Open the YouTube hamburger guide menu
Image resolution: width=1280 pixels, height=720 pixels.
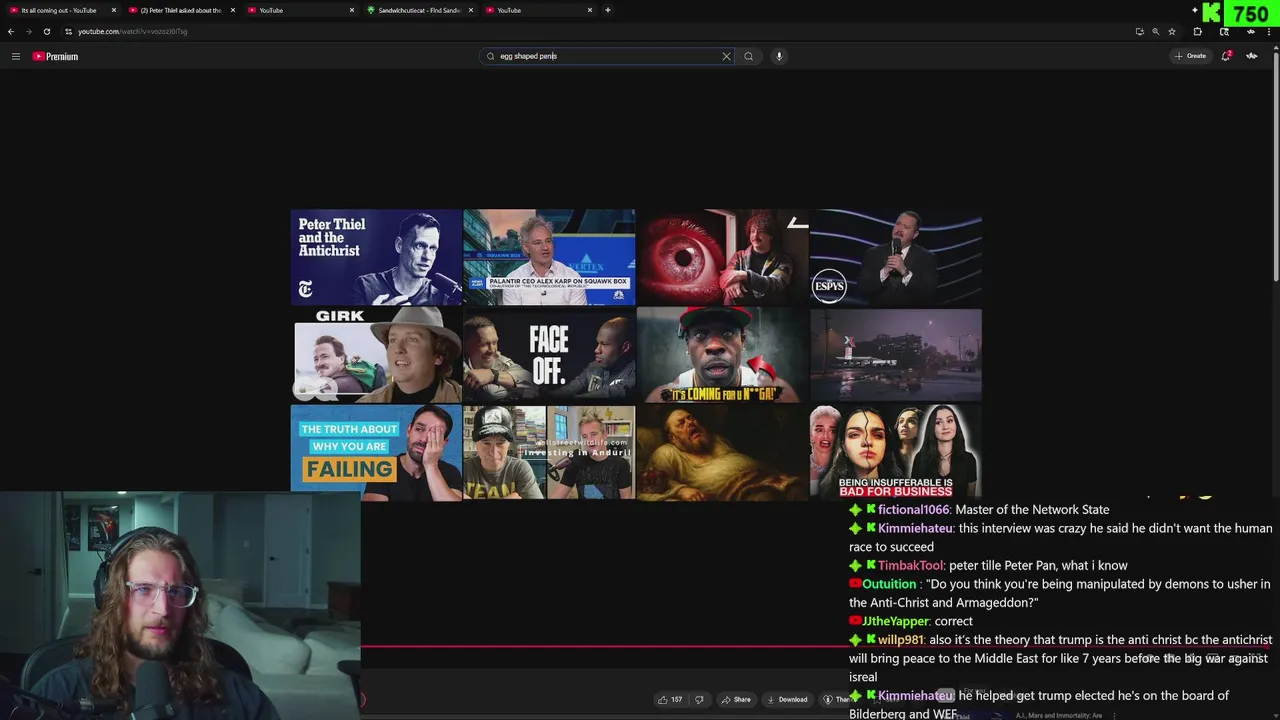pyautogui.click(x=16, y=56)
